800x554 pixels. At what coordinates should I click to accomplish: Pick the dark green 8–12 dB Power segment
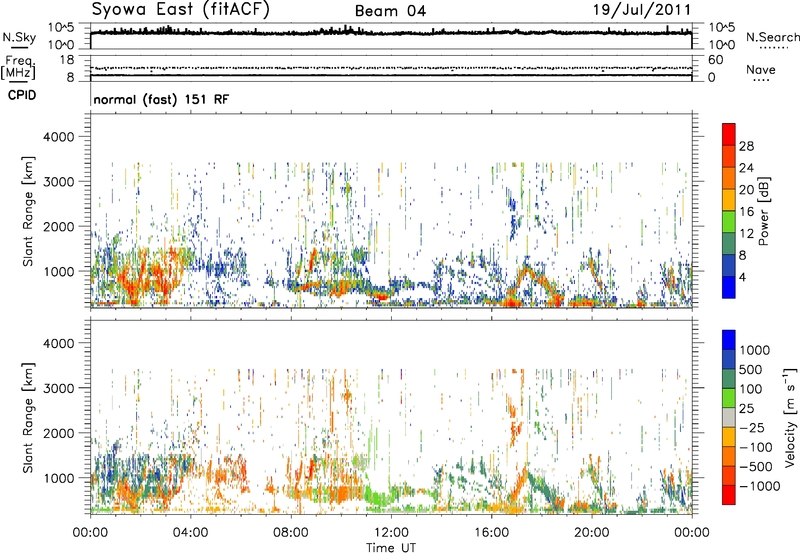click(x=729, y=243)
